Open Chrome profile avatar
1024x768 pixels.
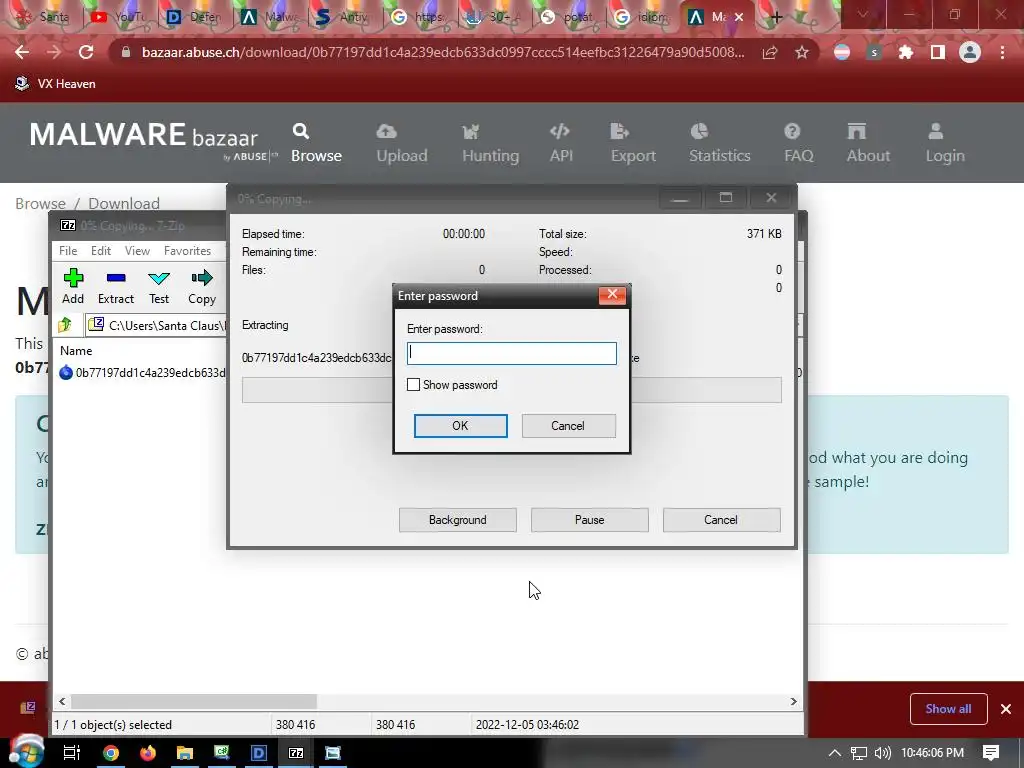tap(970, 52)
